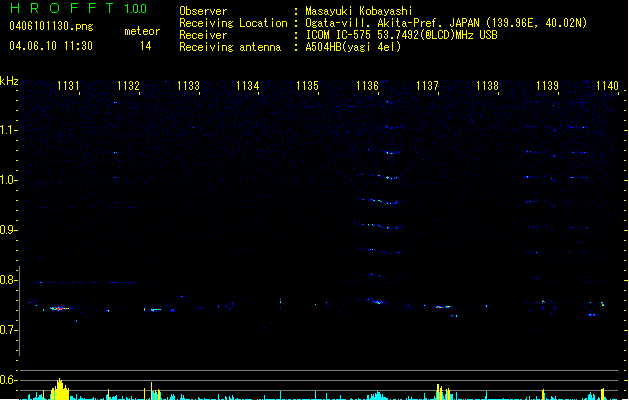Image resolution: width=629 pixels, height=400 pixels.
Task: Select the filename 0406101130.png
Action: pos(51,26)
